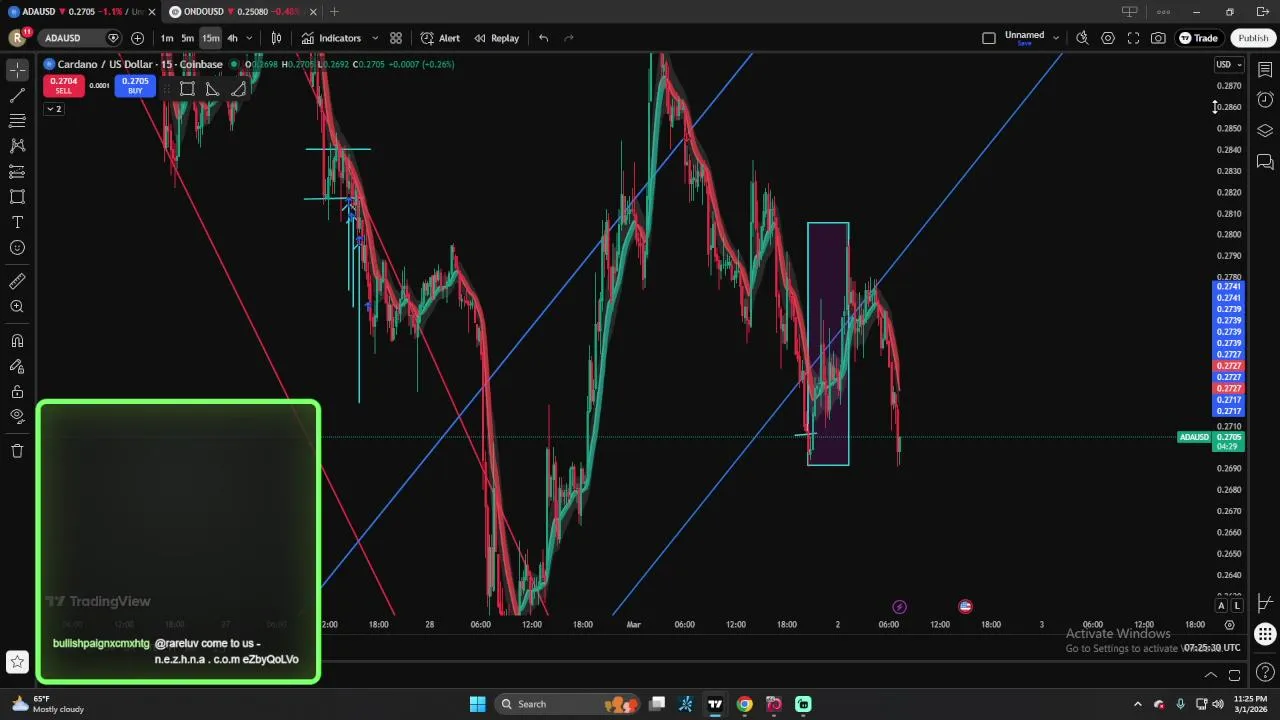
Task: Select the curved arc shape in floating toolbar
Action: pyautogui.click(x=238, y=89)
